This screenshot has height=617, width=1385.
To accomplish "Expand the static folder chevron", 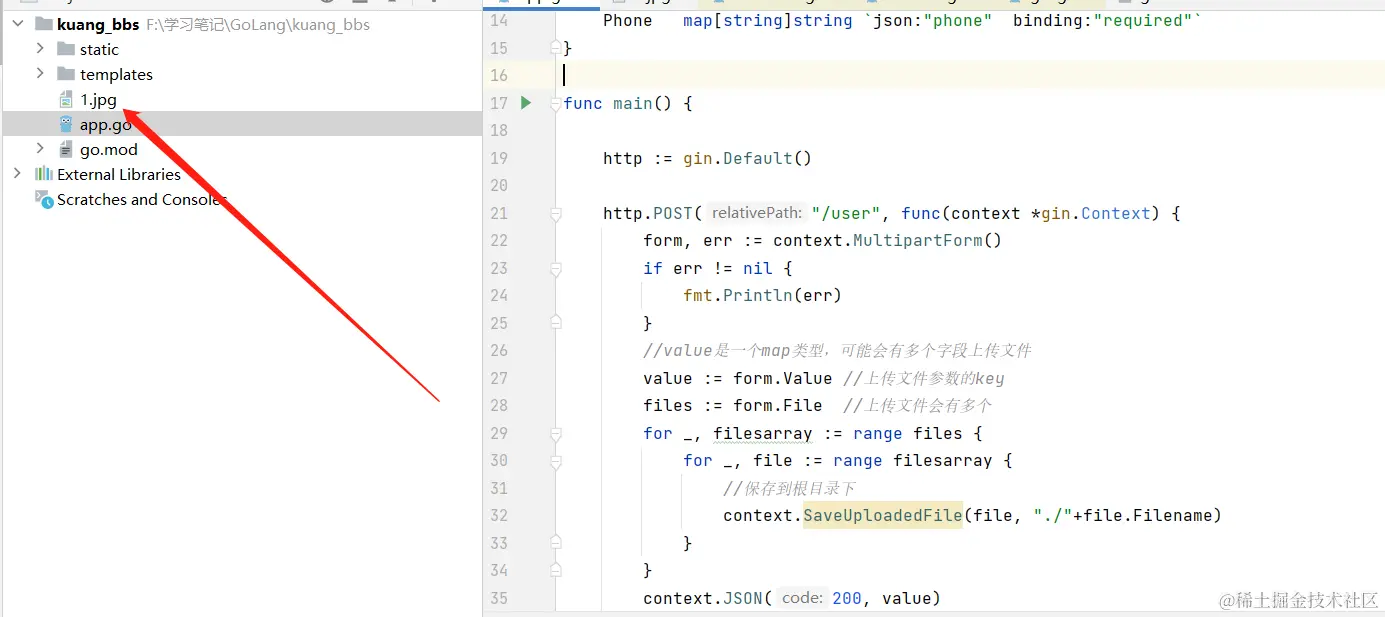I will 40,48.
